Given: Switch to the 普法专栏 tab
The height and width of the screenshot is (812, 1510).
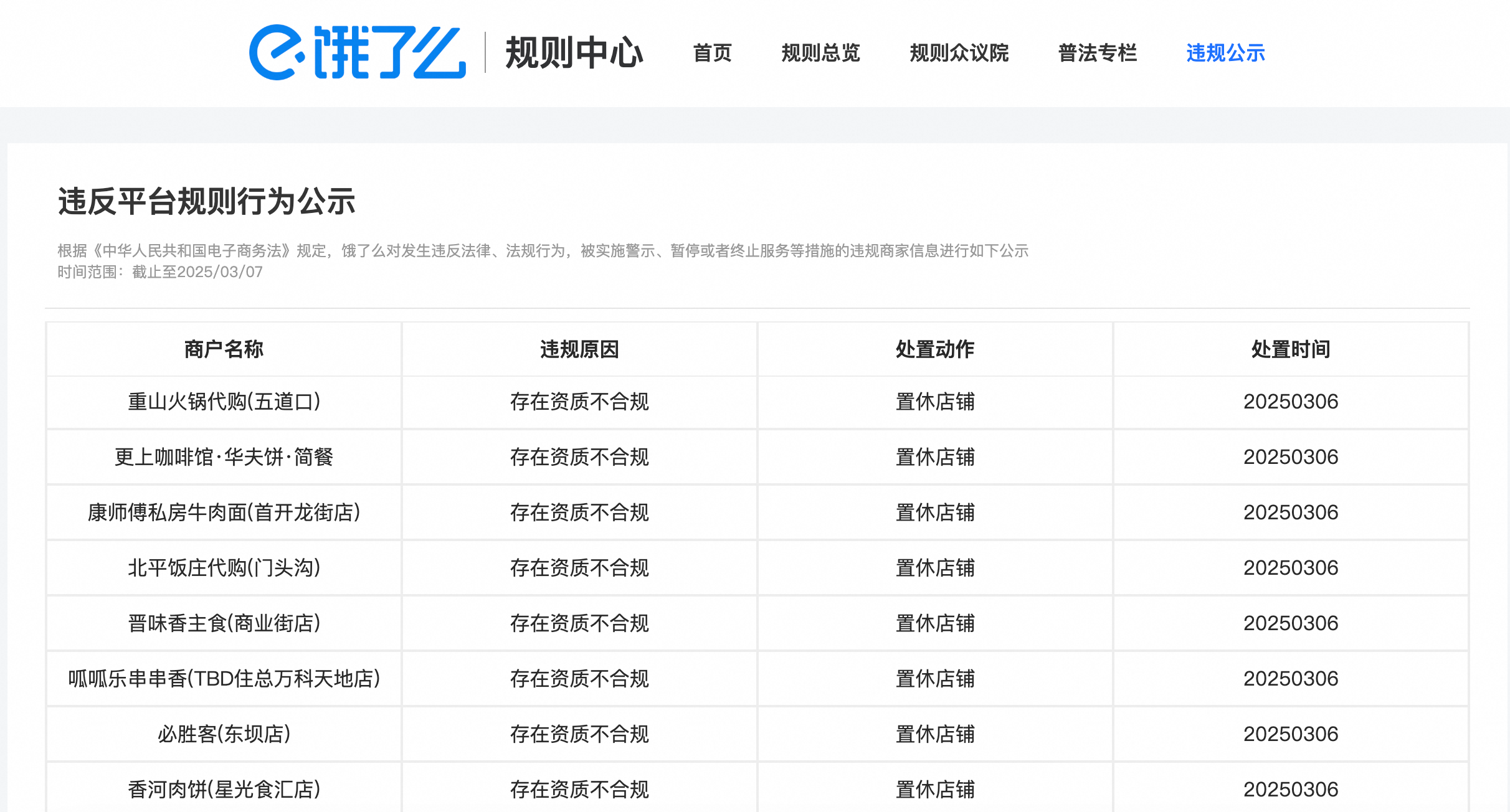Looking at the screenshot, I should (1098, 53).
